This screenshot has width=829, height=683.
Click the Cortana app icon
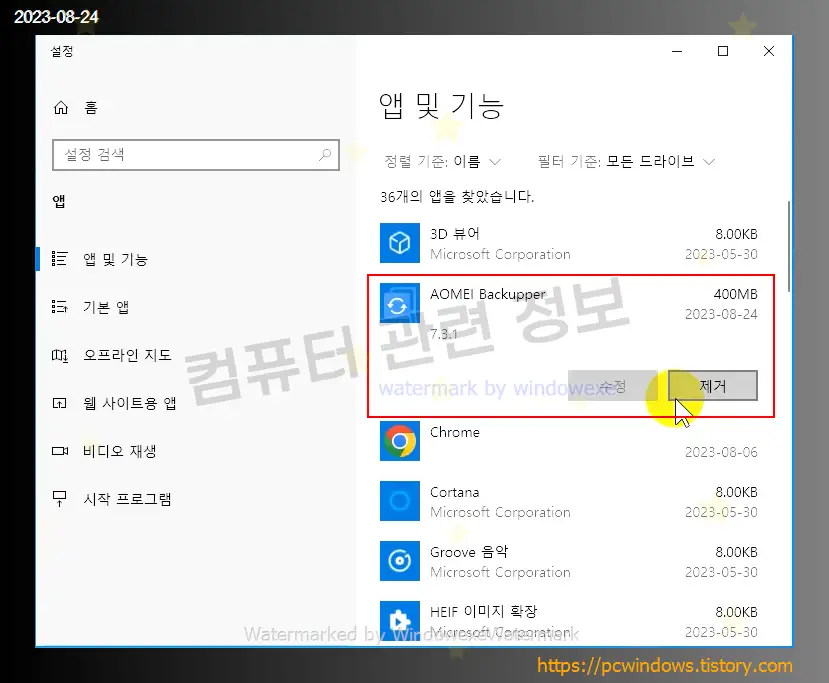coord(400,501)
